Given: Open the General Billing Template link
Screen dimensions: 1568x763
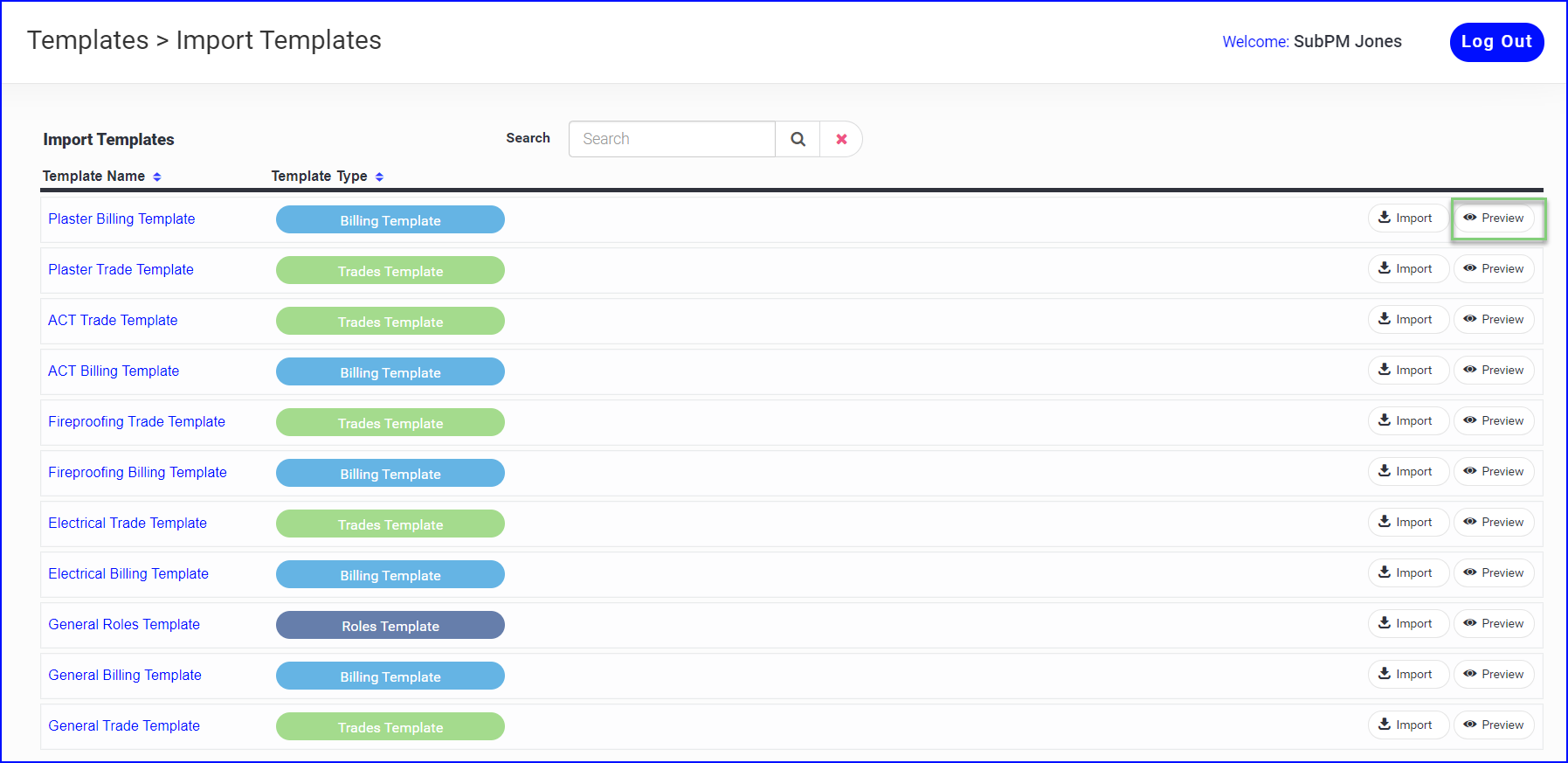Looking at the screenshot, I should click(125, 676).
